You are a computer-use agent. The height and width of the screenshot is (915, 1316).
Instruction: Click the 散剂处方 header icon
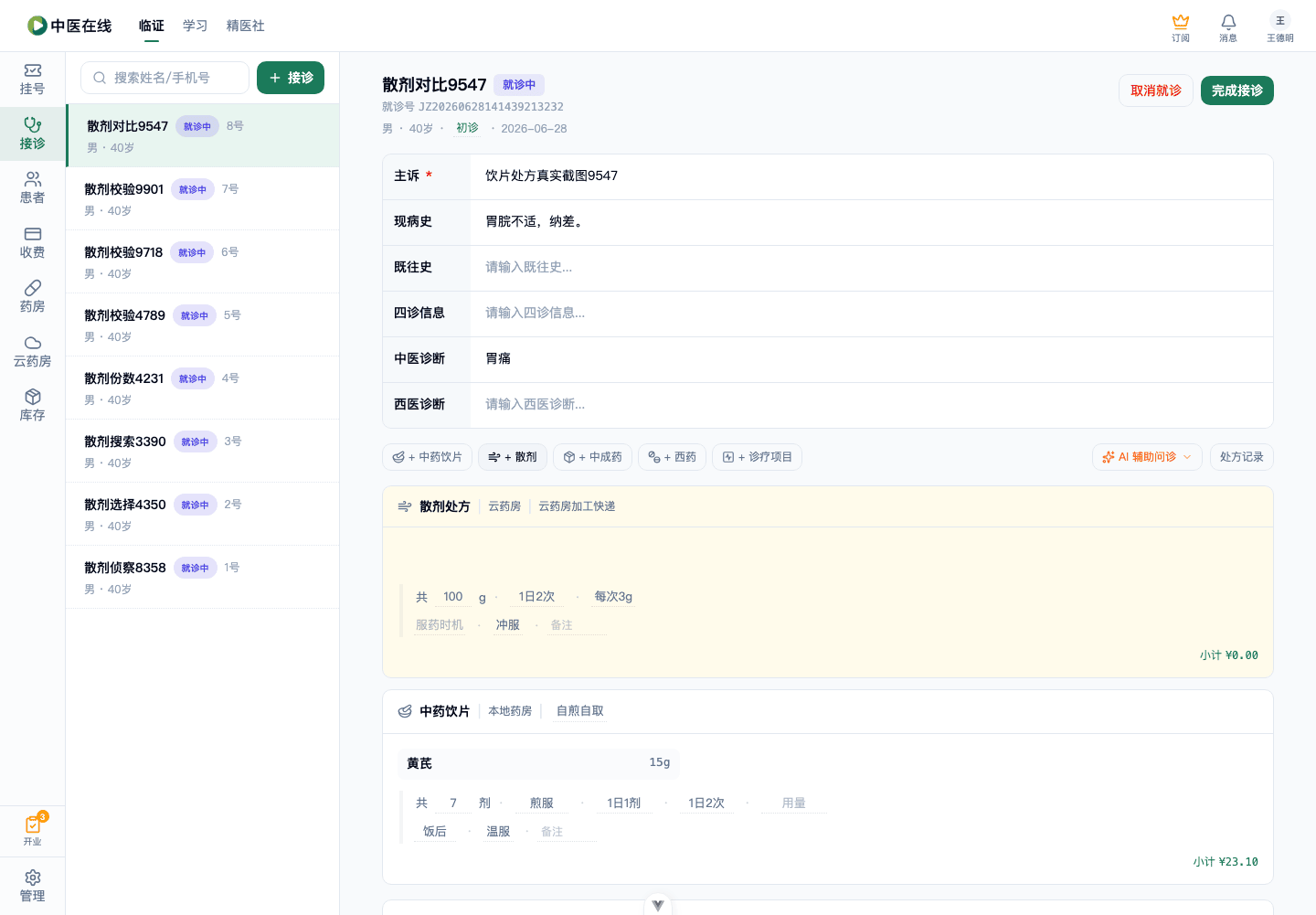coord(405,506)
